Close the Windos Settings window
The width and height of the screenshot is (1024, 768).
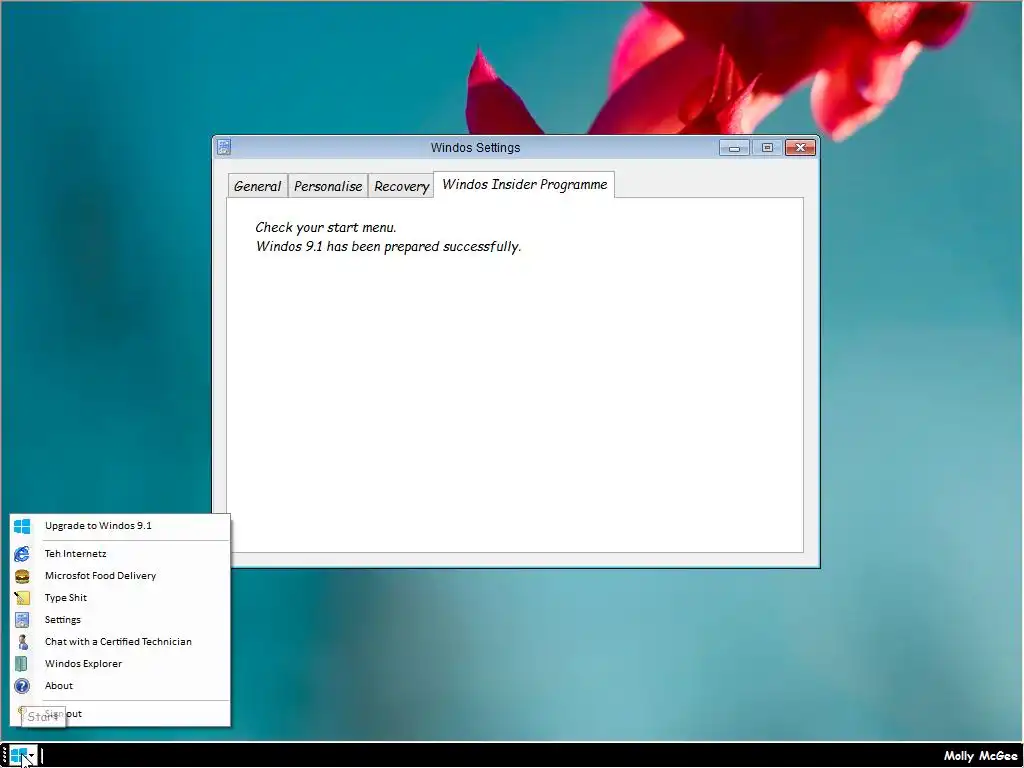click(800, 148)
